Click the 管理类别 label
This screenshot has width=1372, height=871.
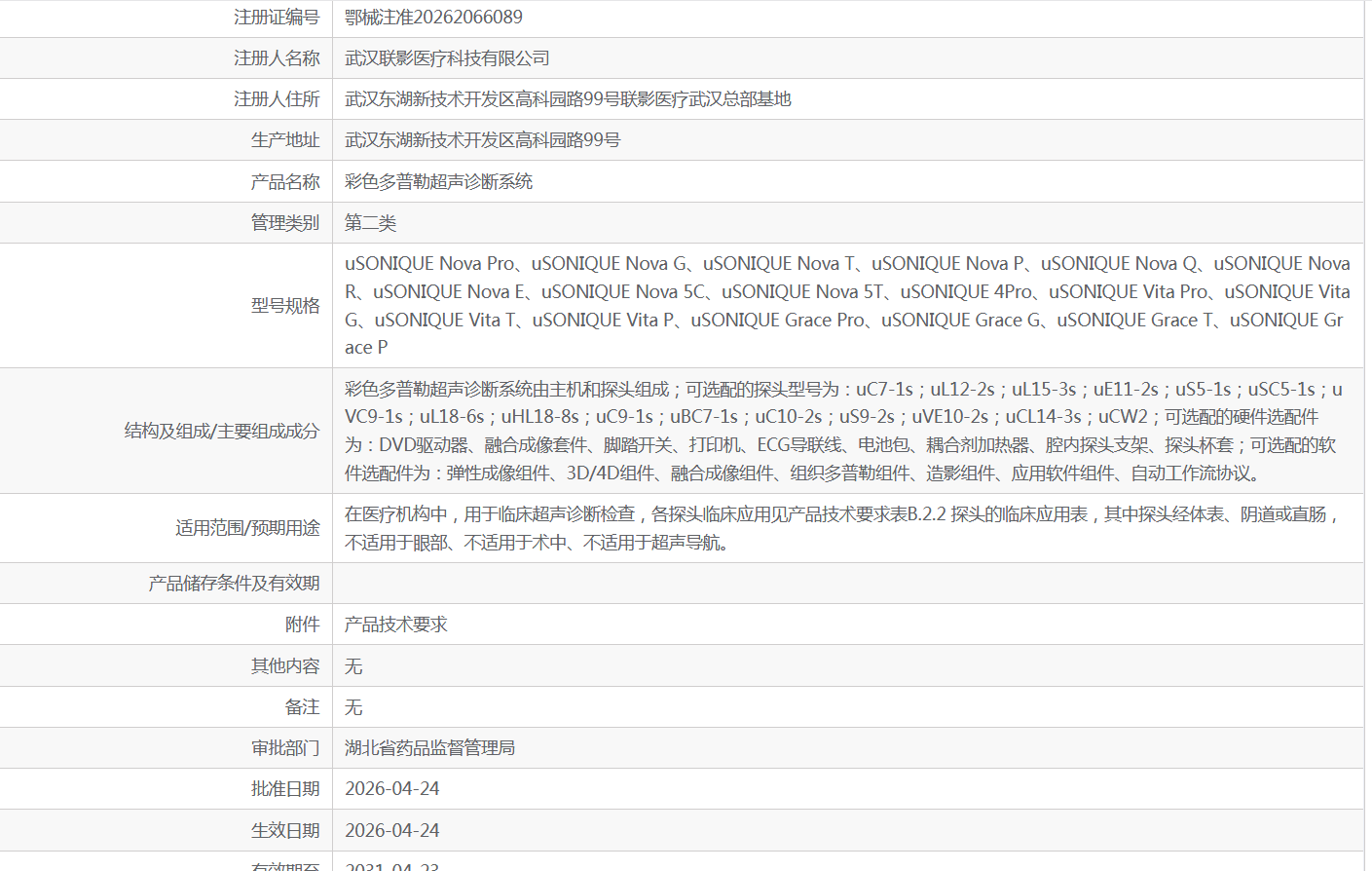pyautogui.click(x=285, y=223)
